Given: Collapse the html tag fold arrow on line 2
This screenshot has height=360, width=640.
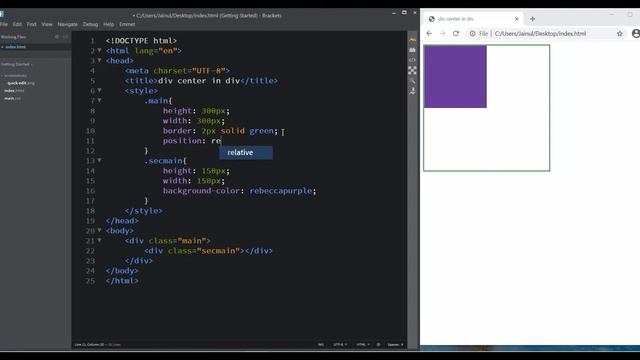Looking at the screenshot, I should 99,50.
